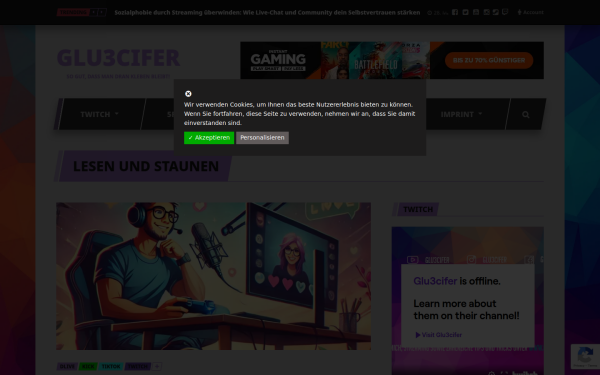The width and height of the screenshot is (600, 375).
Task: Open the Twitch menu dropdown in navigation
Action: tap(99, 114)
